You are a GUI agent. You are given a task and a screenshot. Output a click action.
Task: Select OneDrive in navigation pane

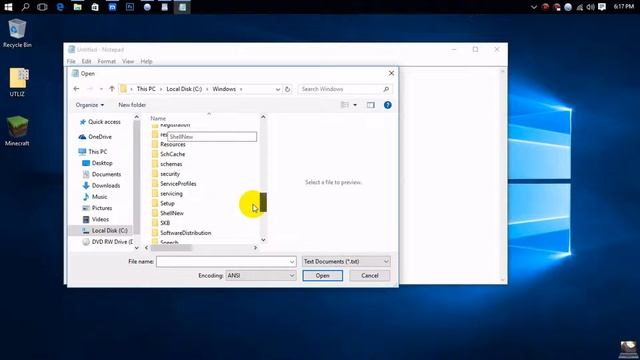coord(96,137)
